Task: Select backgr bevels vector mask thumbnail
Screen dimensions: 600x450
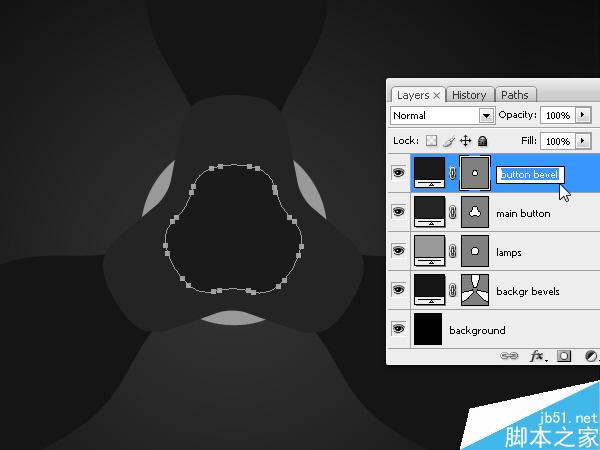Action: [x=474, y=290]
